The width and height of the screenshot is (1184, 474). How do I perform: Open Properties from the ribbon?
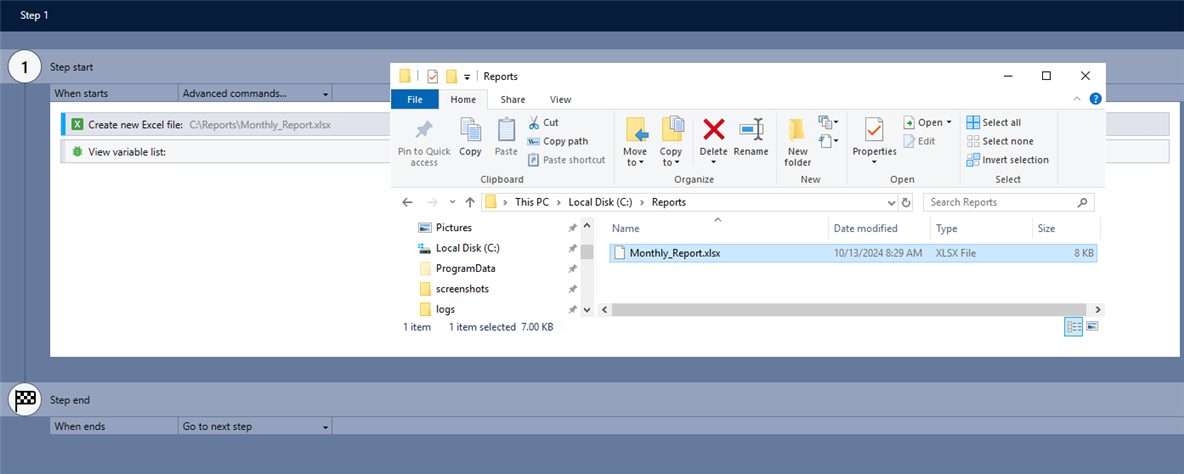874,130
